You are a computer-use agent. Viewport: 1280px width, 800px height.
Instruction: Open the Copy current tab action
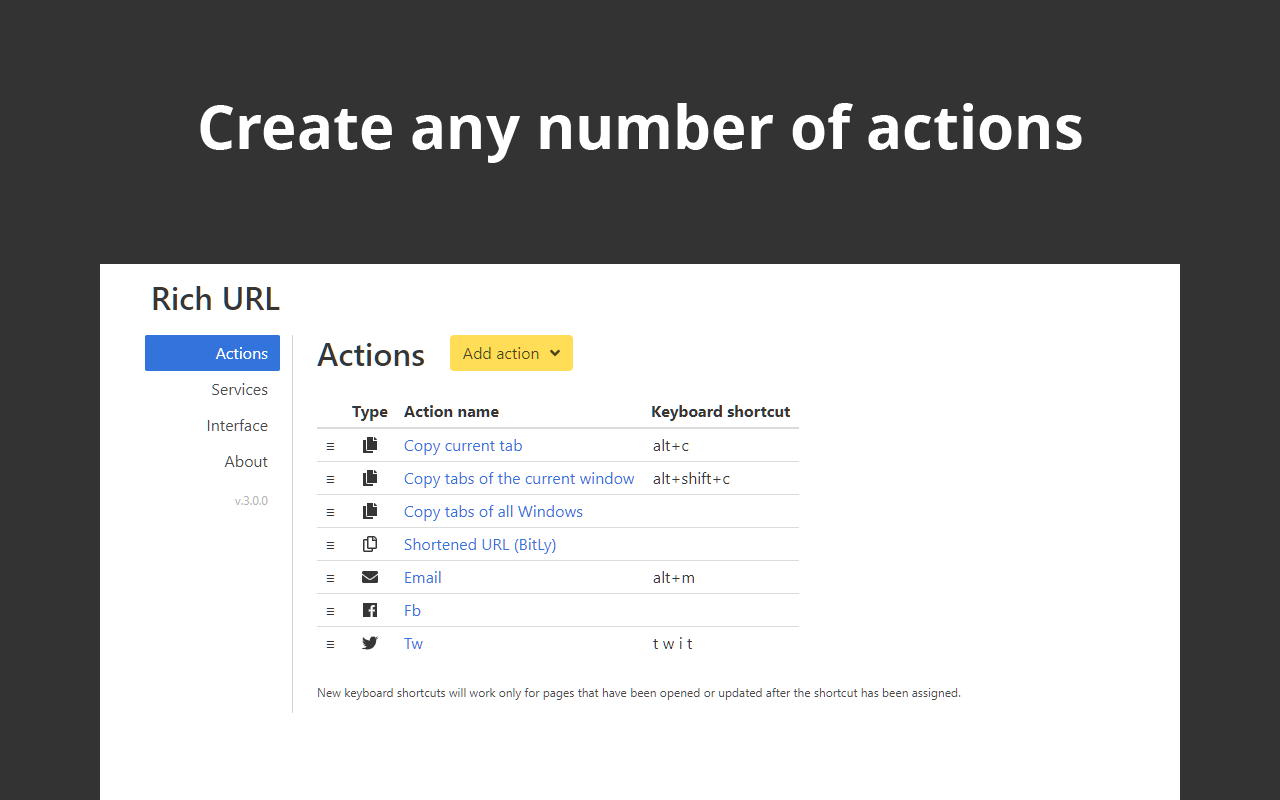[463, 445]
